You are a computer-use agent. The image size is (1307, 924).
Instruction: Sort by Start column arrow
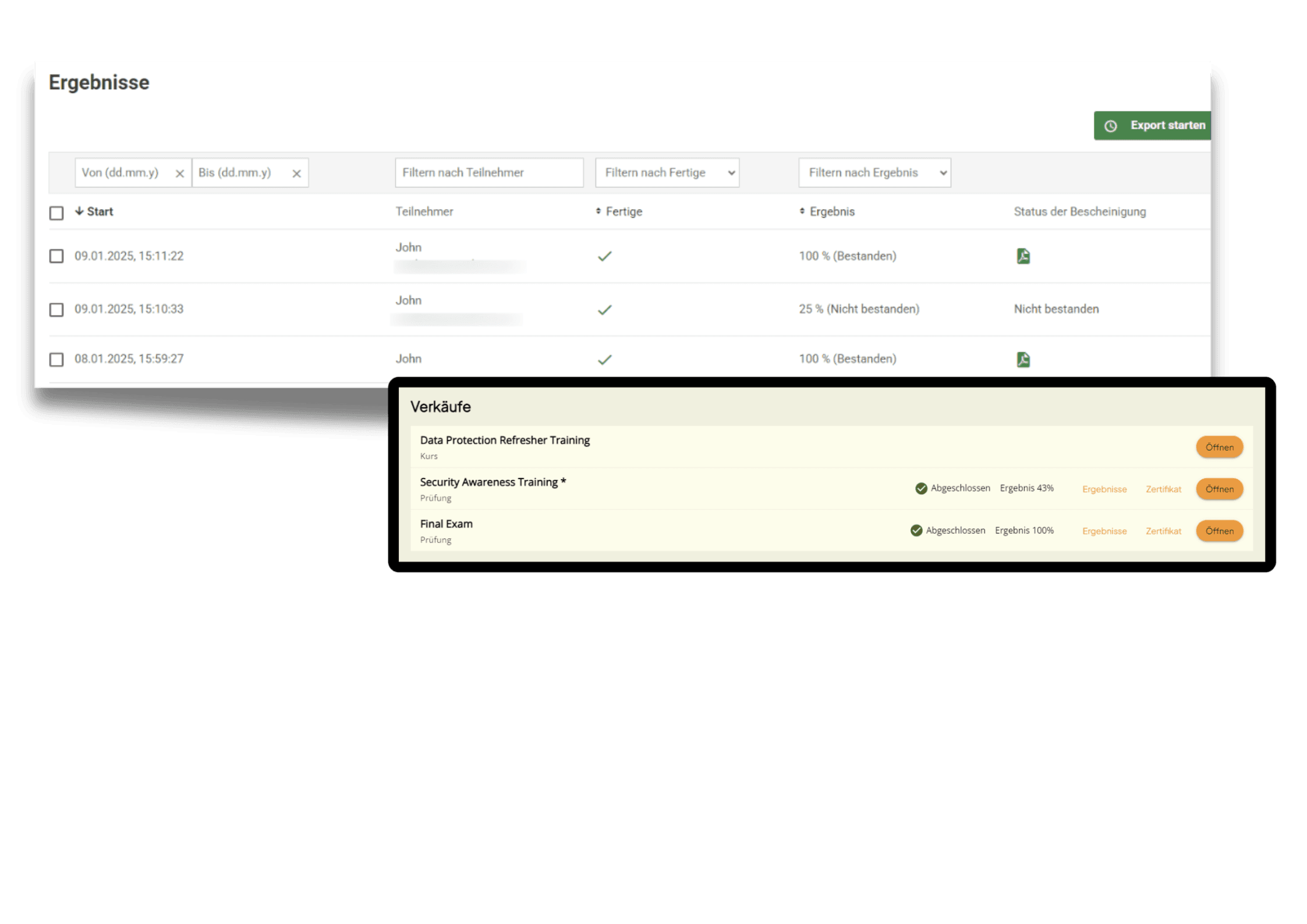79,211
